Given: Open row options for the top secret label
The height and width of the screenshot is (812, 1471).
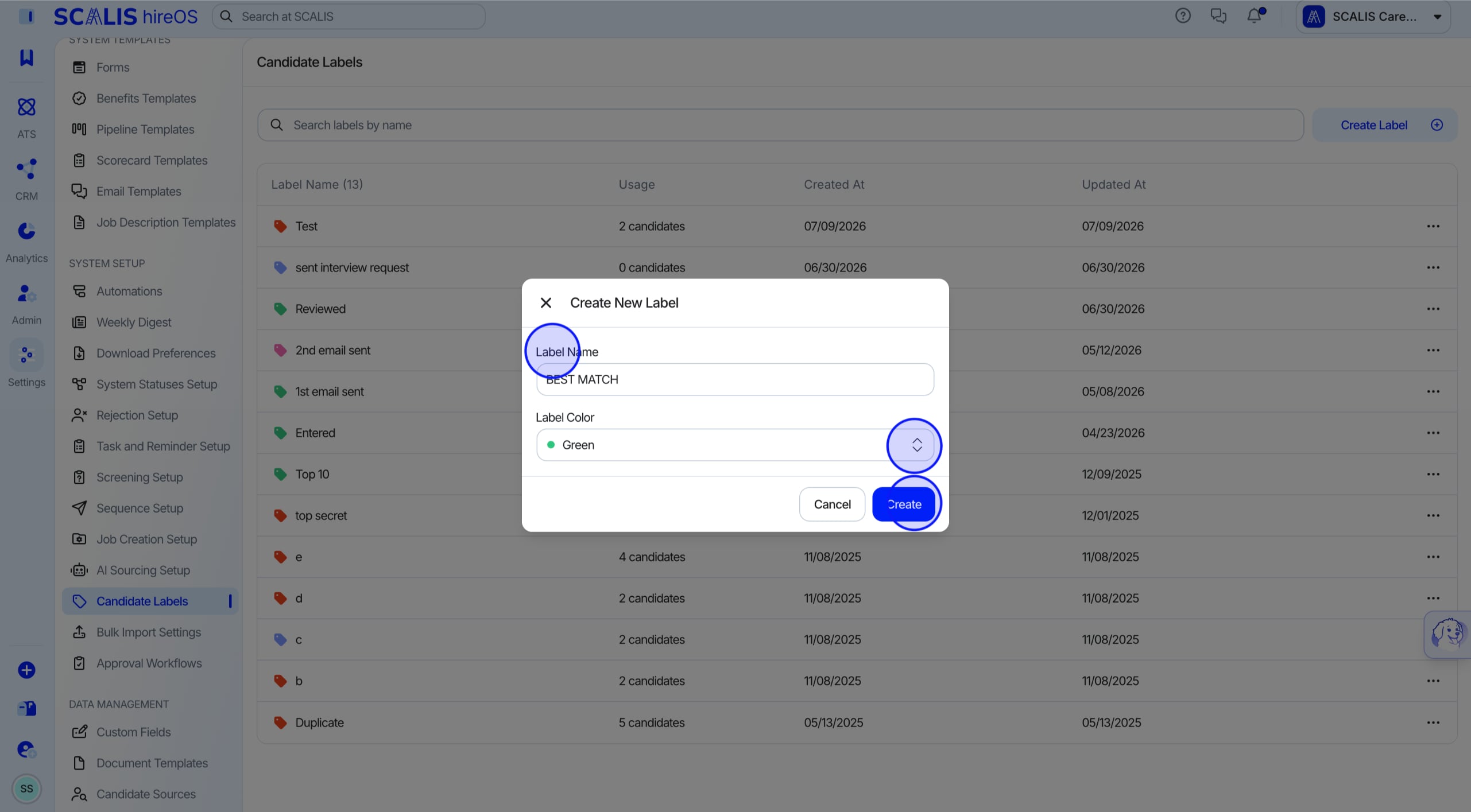Looking at the screenshot, I should tap(1433, 515).
